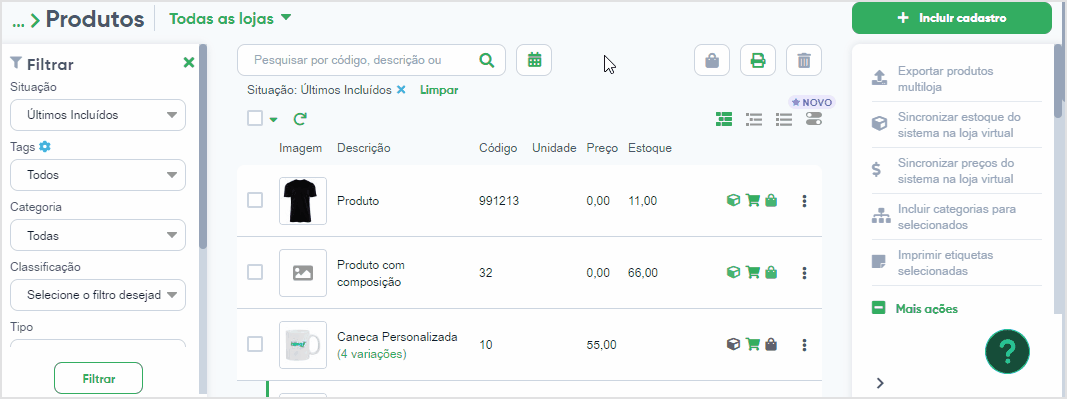Viewport: 1067px width, 399px height.
Task: Click the placeholder image of Produto com composição
Action: [303, 273]
